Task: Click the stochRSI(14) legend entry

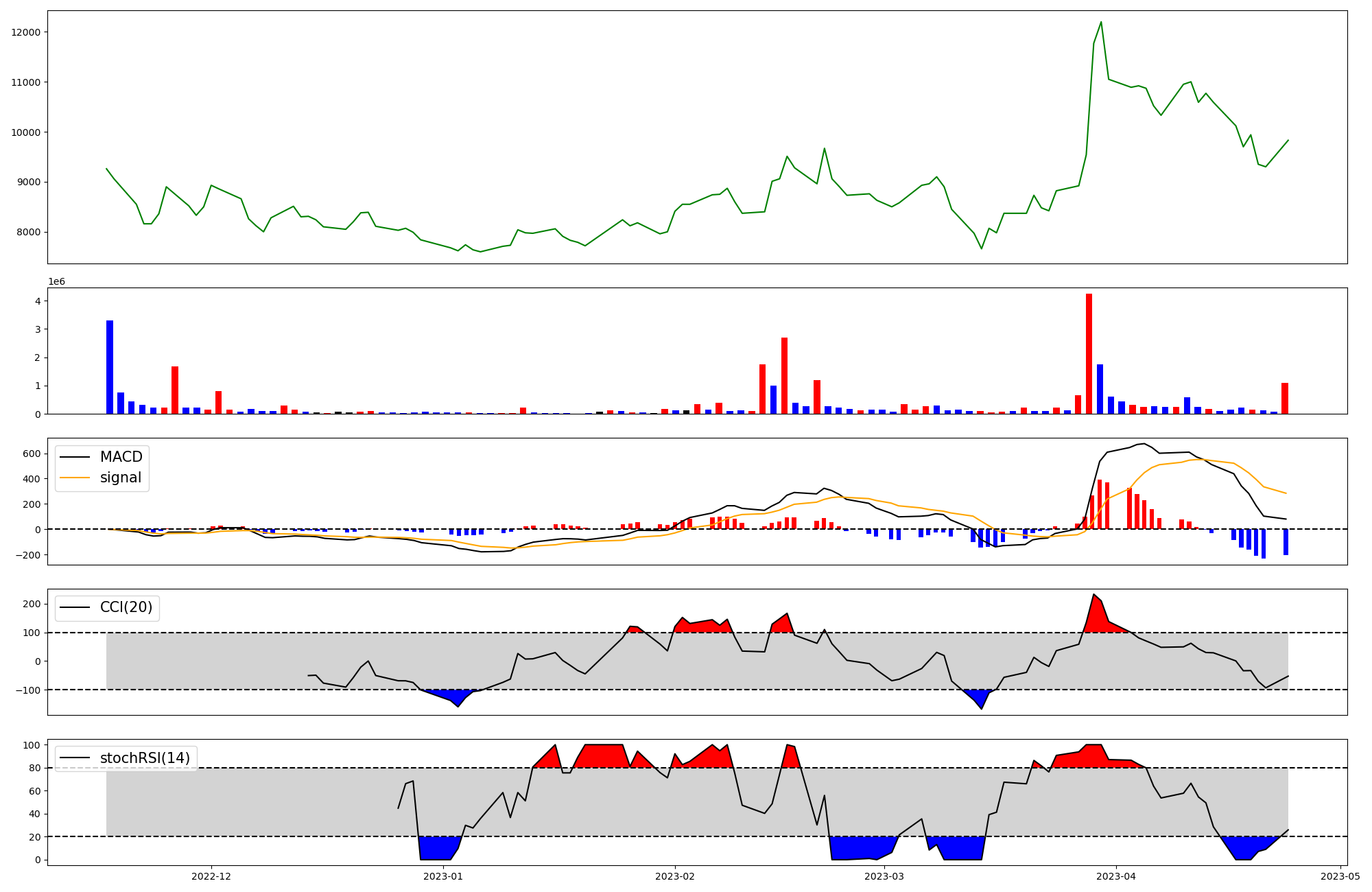Action: 145,758
